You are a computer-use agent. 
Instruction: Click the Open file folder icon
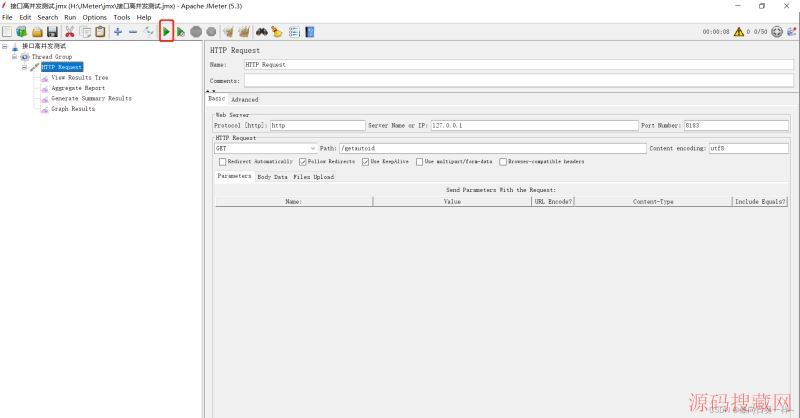[37, 32]
